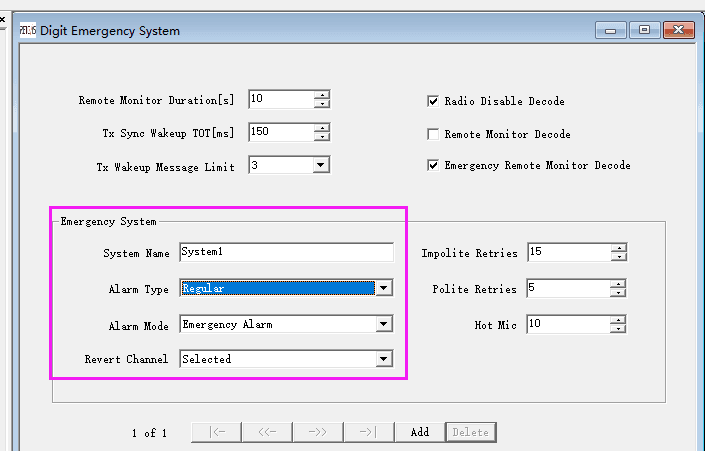This screenshot has width=705, height=451.
Task: Enable Remote Monitor Decode checkbox
Action: click(433, 134)
